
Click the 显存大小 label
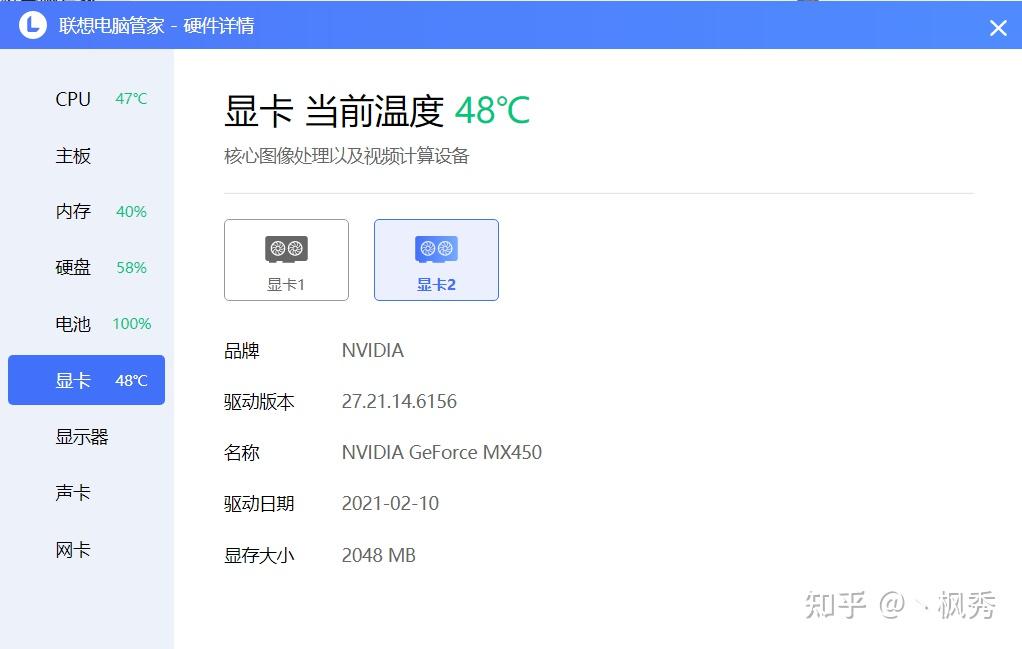[259, 555]
